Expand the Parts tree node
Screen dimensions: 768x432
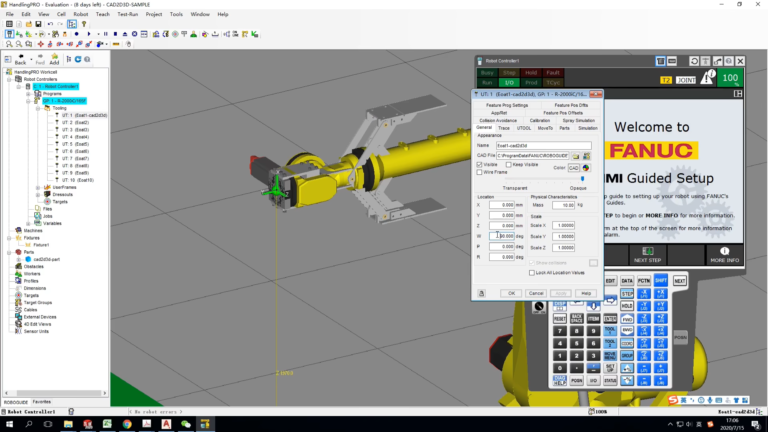9,252
